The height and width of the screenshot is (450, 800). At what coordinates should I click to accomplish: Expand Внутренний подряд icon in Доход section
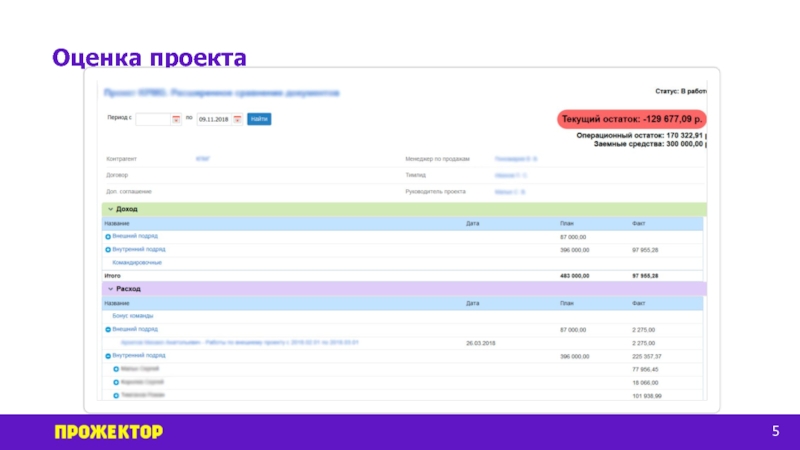pyautogui.click(x=108, y=249)
